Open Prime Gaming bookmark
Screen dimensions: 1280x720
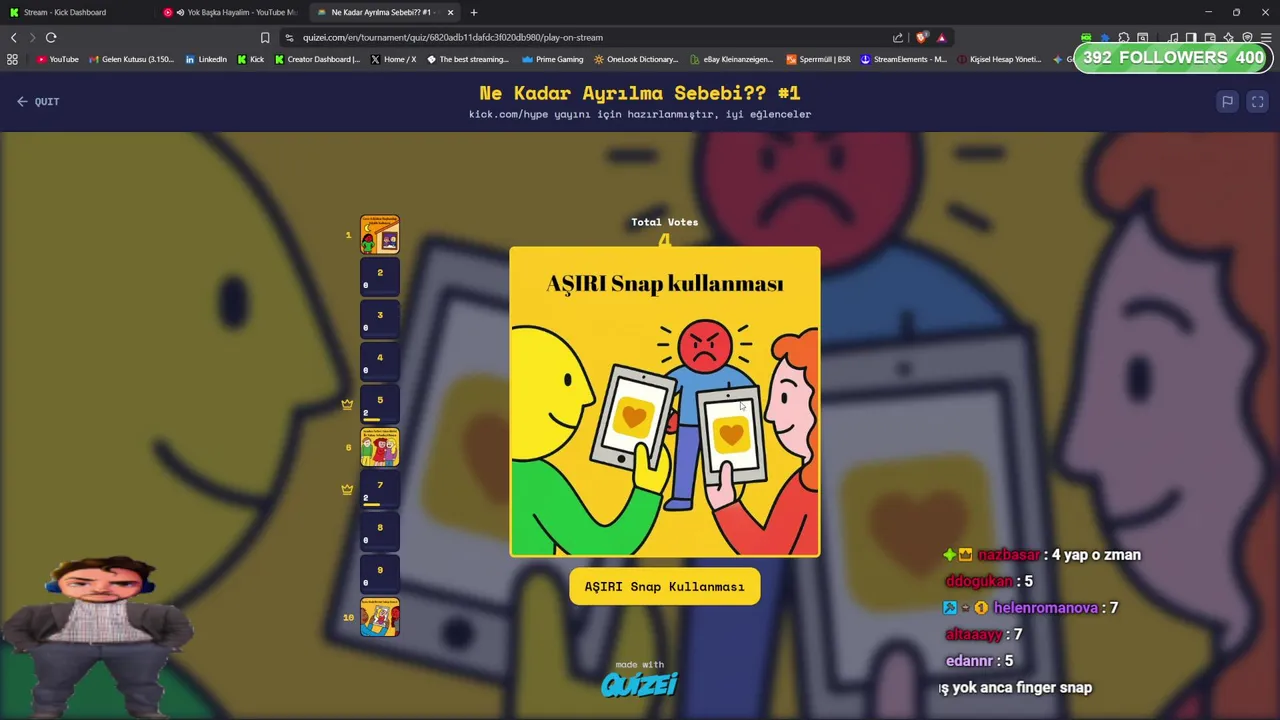[x=553, y=59]
